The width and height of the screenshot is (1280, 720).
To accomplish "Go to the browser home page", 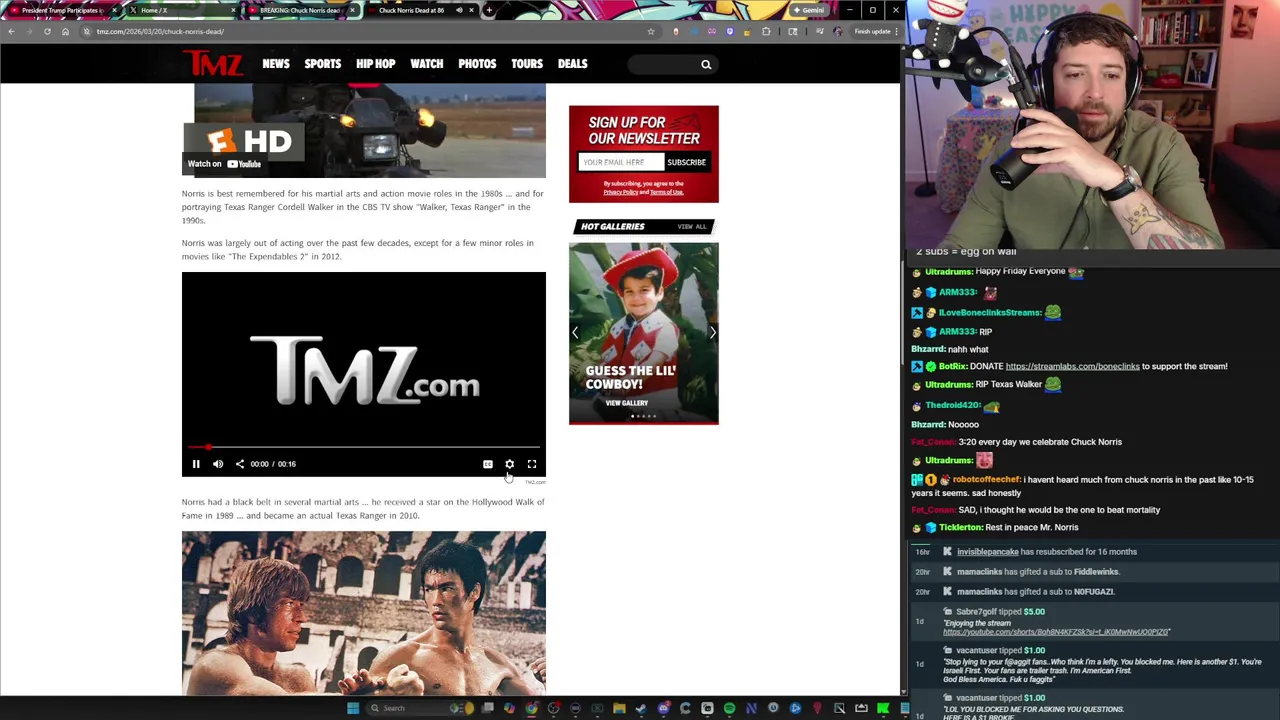I will pos(65,31).
